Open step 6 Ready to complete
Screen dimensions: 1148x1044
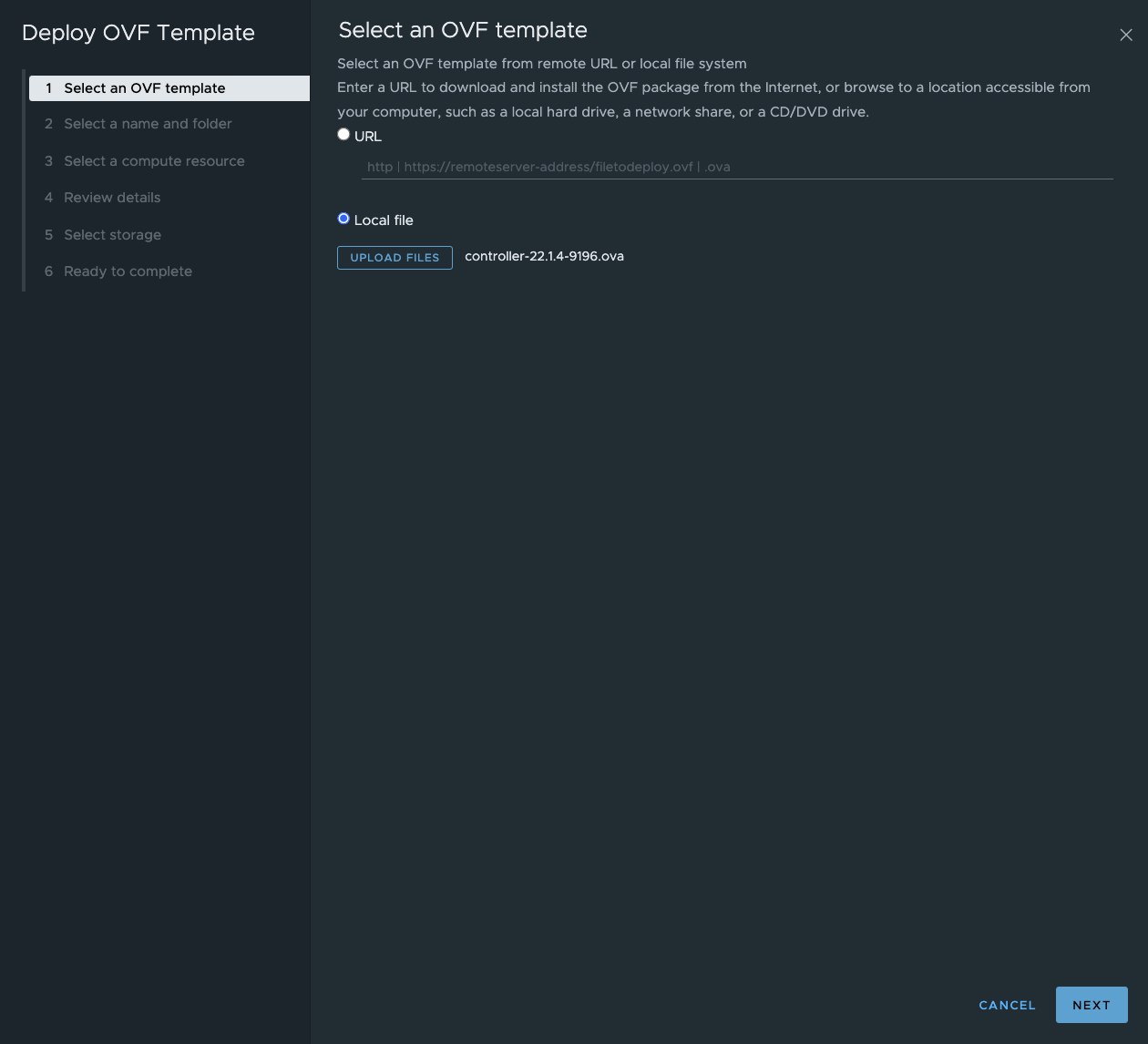128,271
